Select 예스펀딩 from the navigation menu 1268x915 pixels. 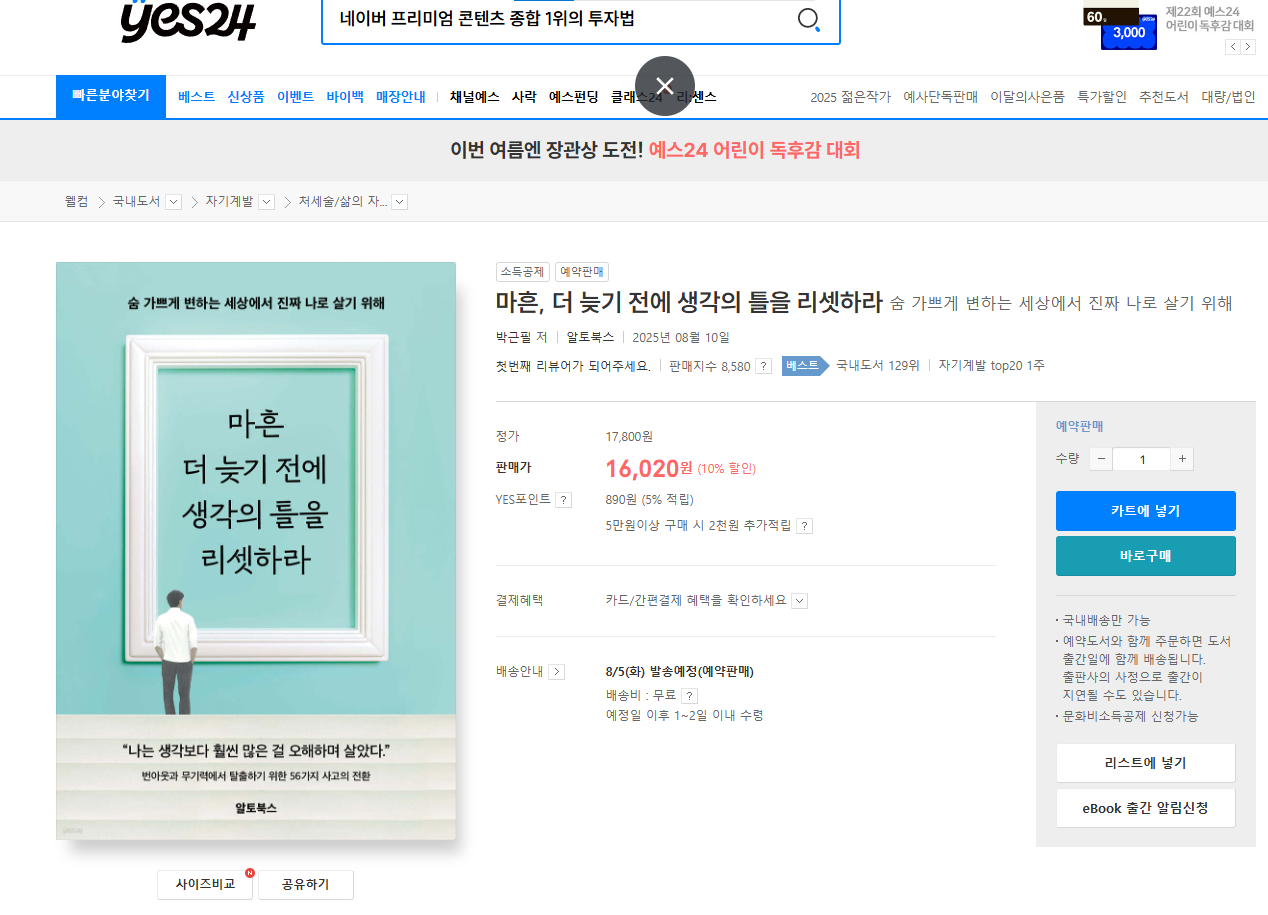coord(573,96)
